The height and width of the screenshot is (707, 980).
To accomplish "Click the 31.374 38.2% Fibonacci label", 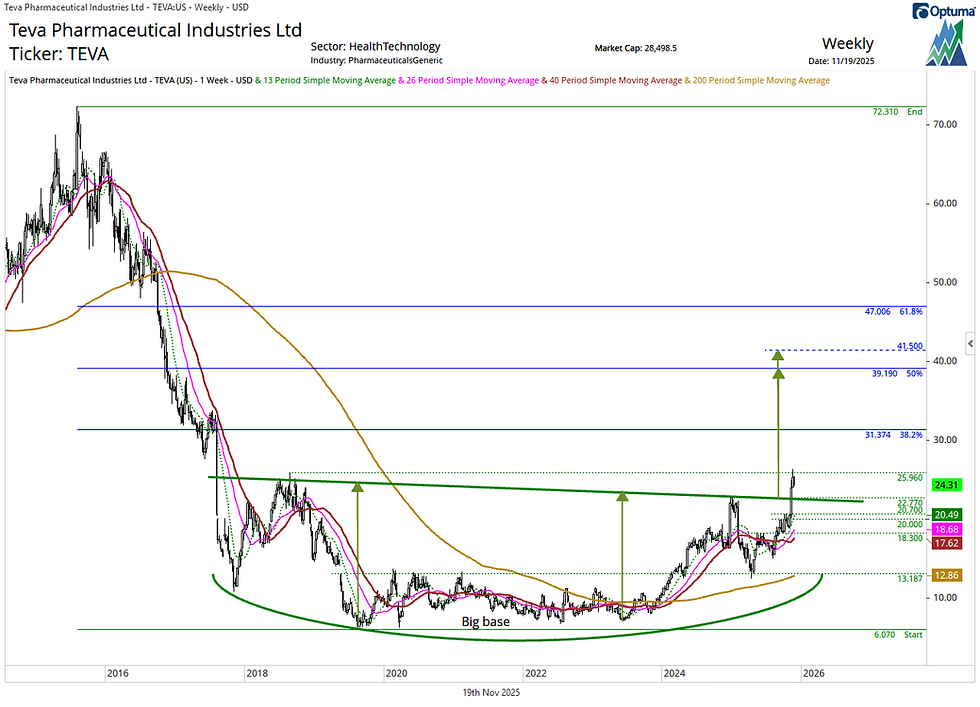I will point(893,435).
